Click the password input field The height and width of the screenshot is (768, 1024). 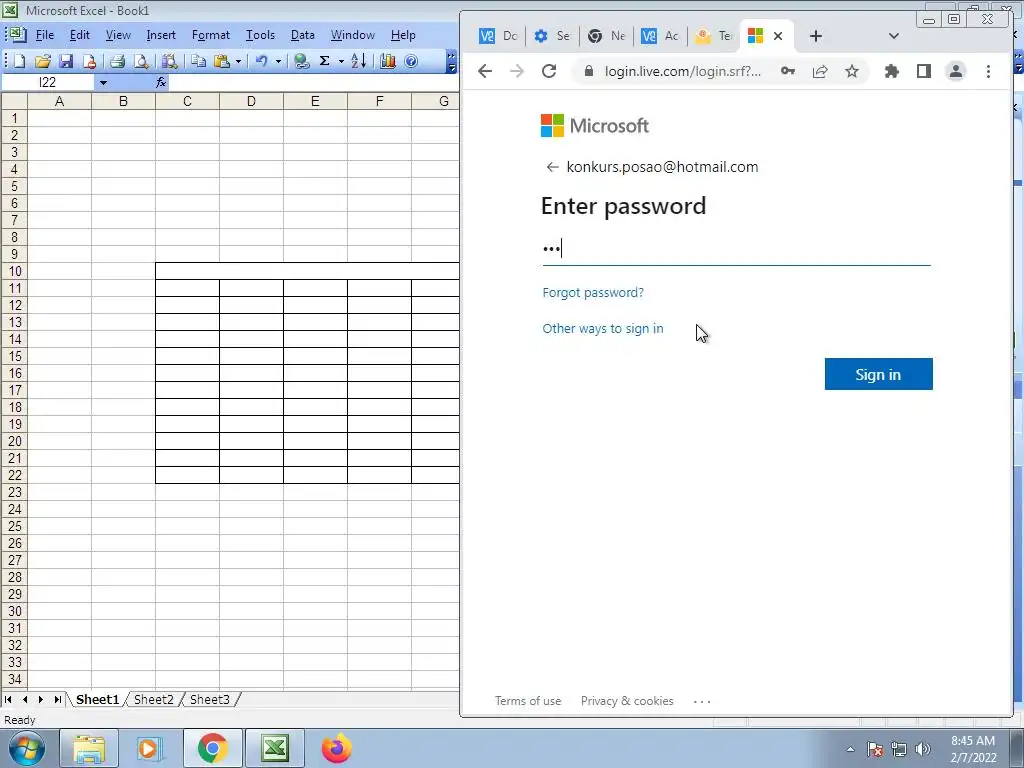tap(736, 249)
